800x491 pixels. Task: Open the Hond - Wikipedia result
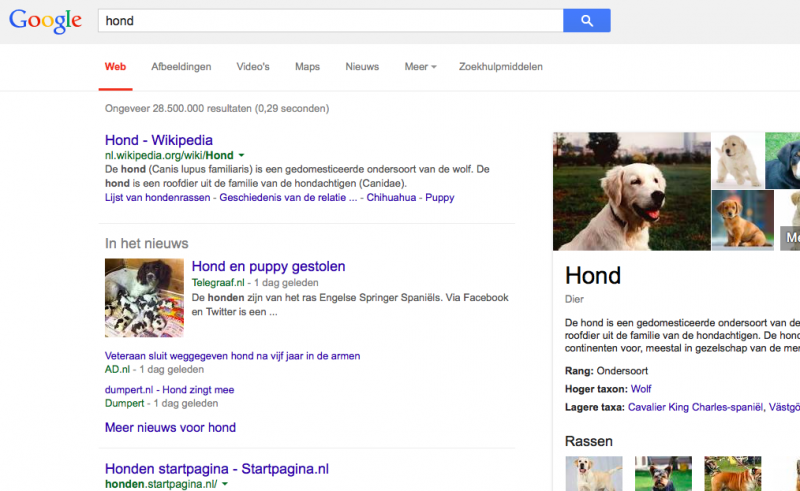pyautogui.click(x=159, y=140)
